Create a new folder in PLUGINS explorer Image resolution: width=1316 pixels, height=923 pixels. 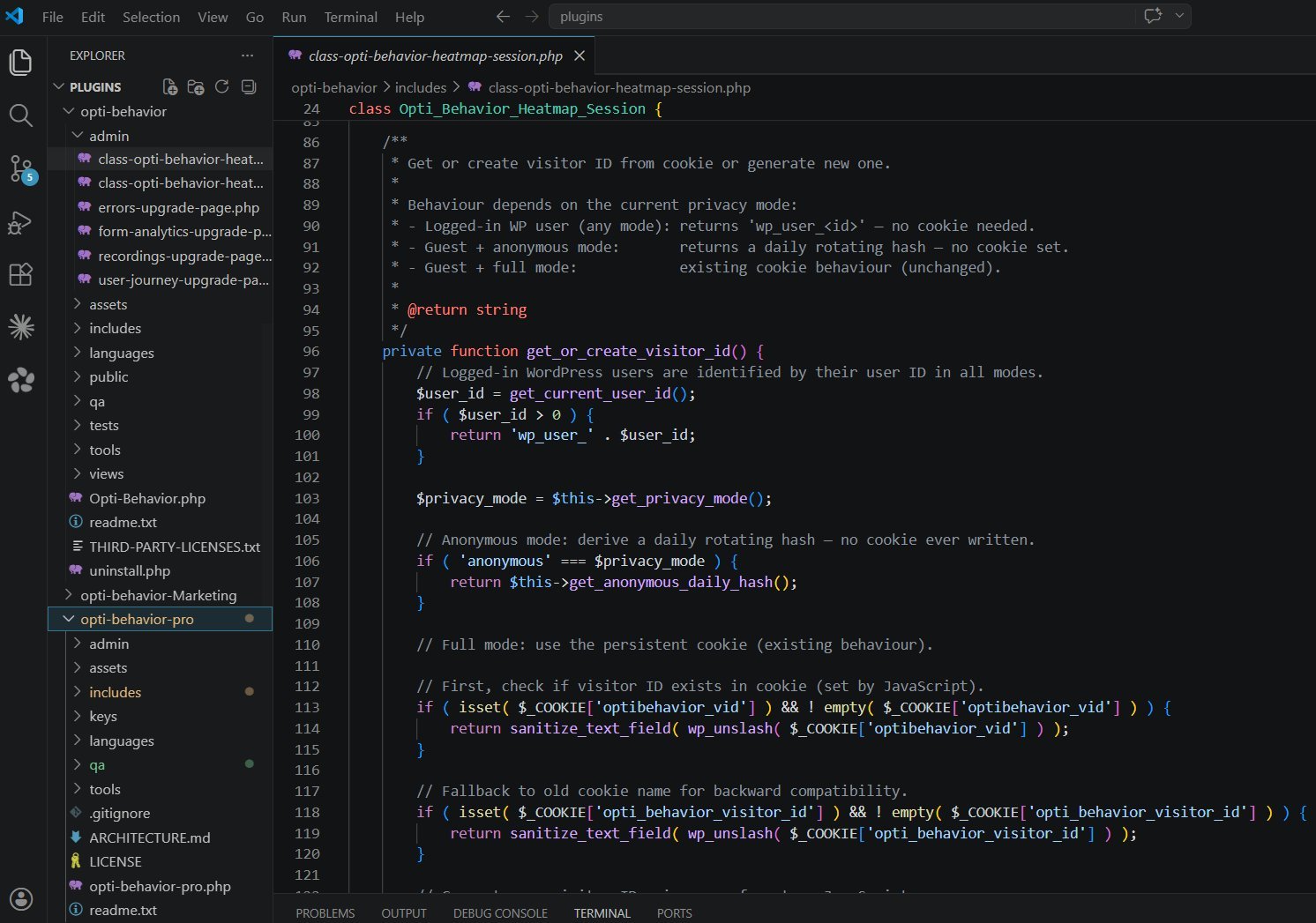tap(196, 86)
